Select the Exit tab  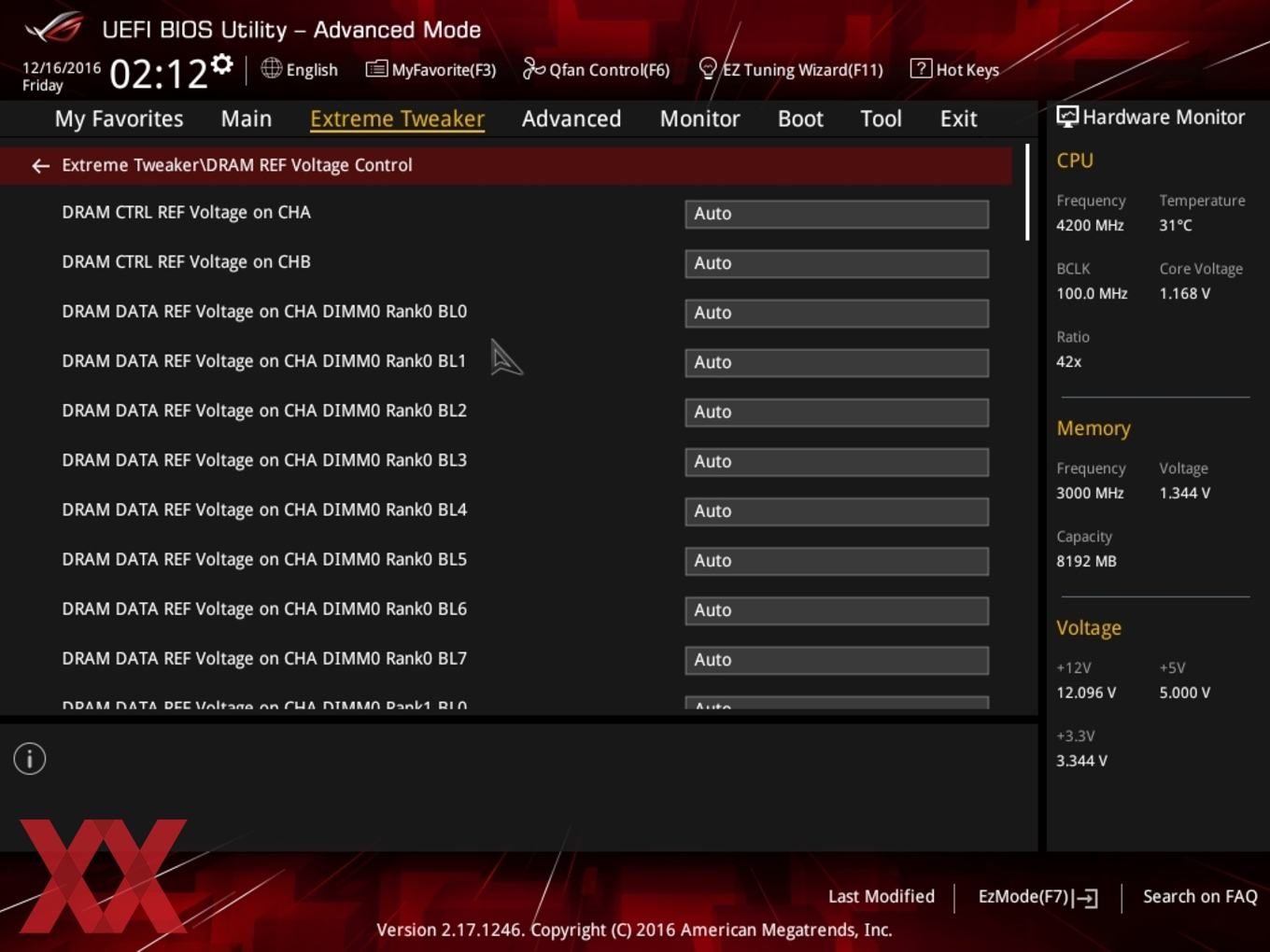(x=958, y=119)
